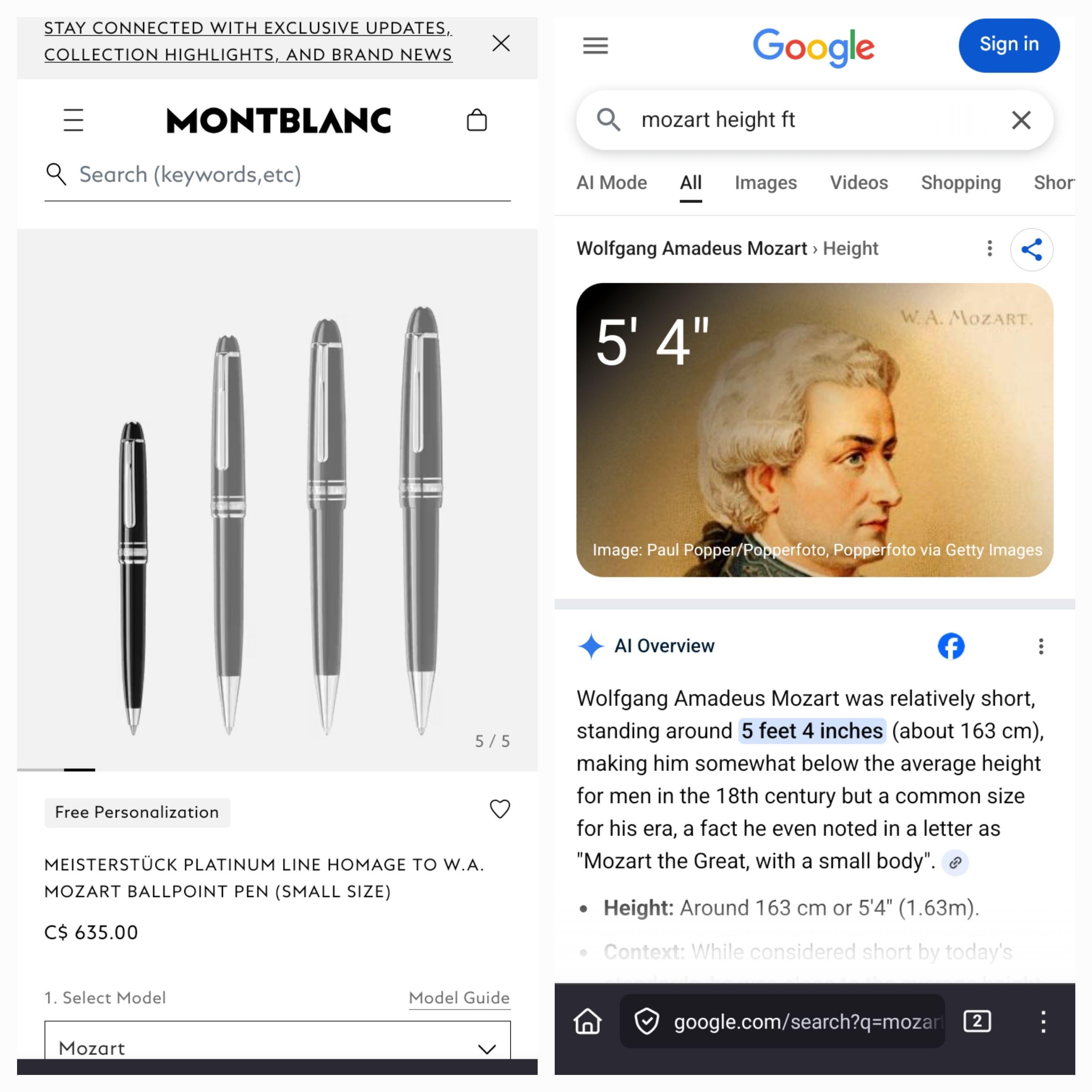Open the Montblanc shopping bag

point(477,120)
